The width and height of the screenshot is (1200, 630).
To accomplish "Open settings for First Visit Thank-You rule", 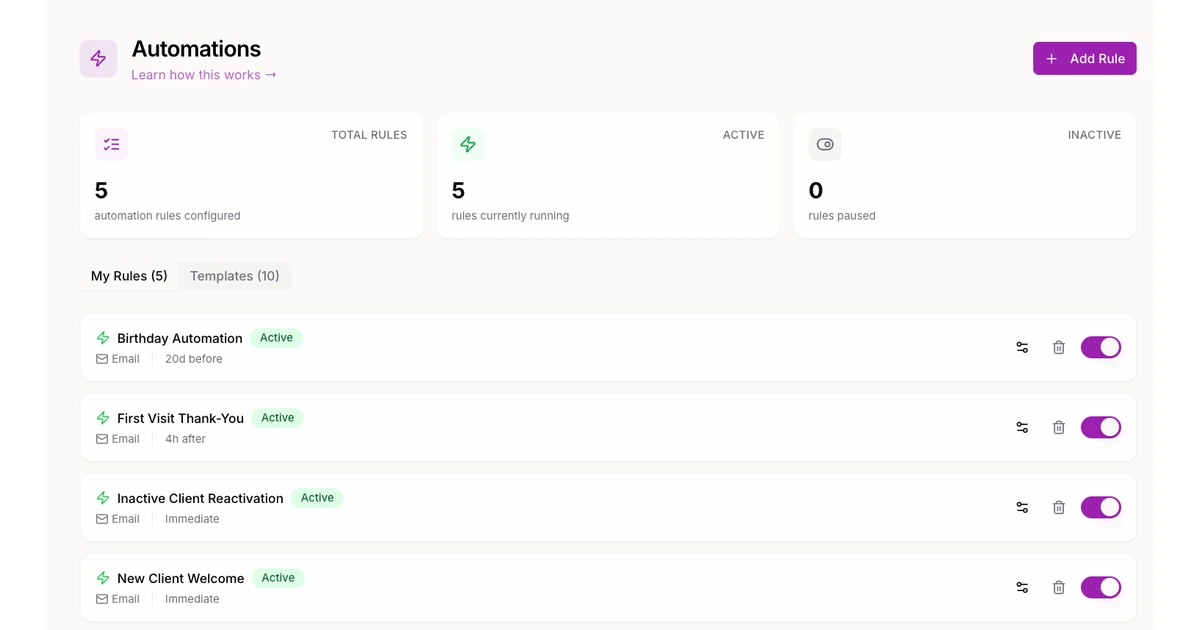I will [1022, 428].
